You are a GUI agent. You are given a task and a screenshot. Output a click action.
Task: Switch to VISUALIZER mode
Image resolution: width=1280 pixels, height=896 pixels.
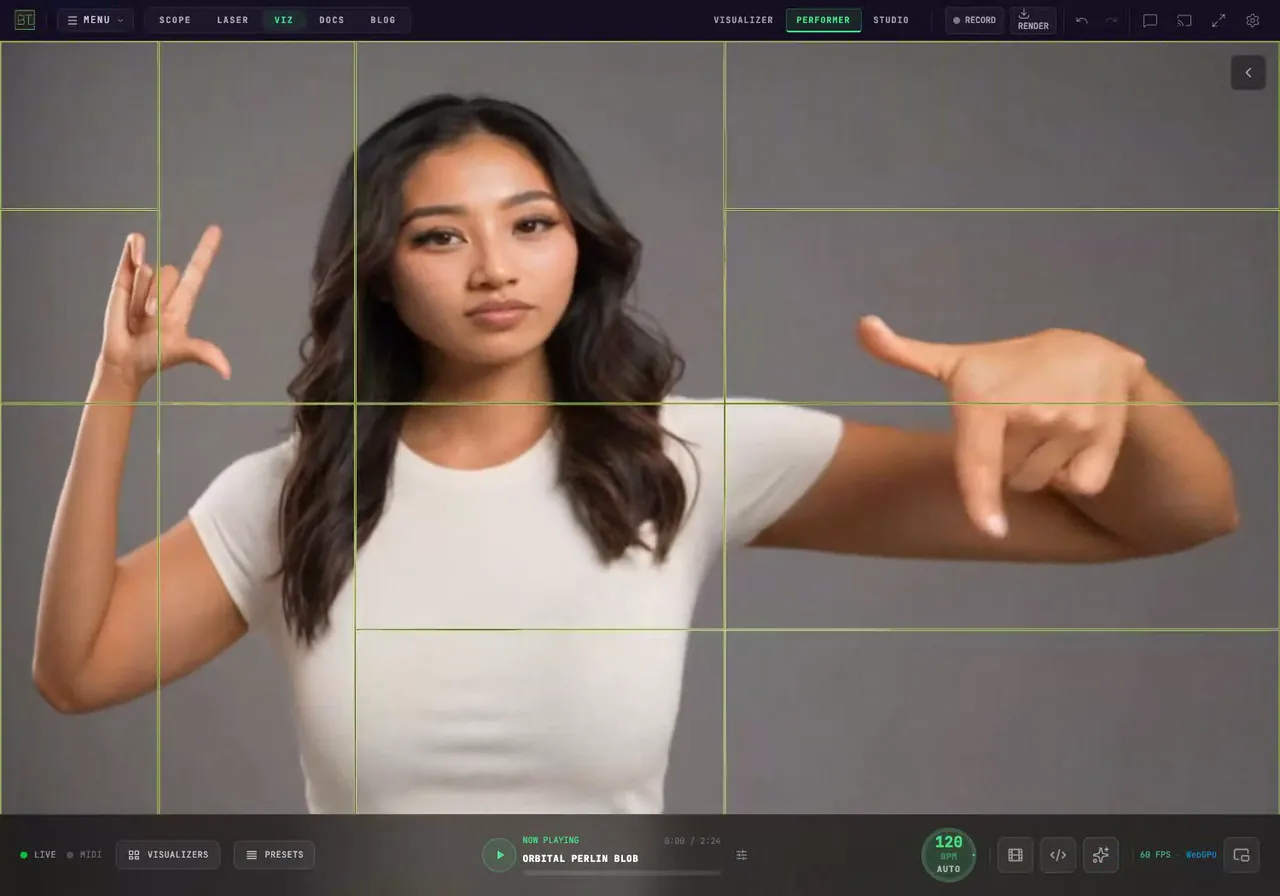pyautogui.click(x=743, y=20)
